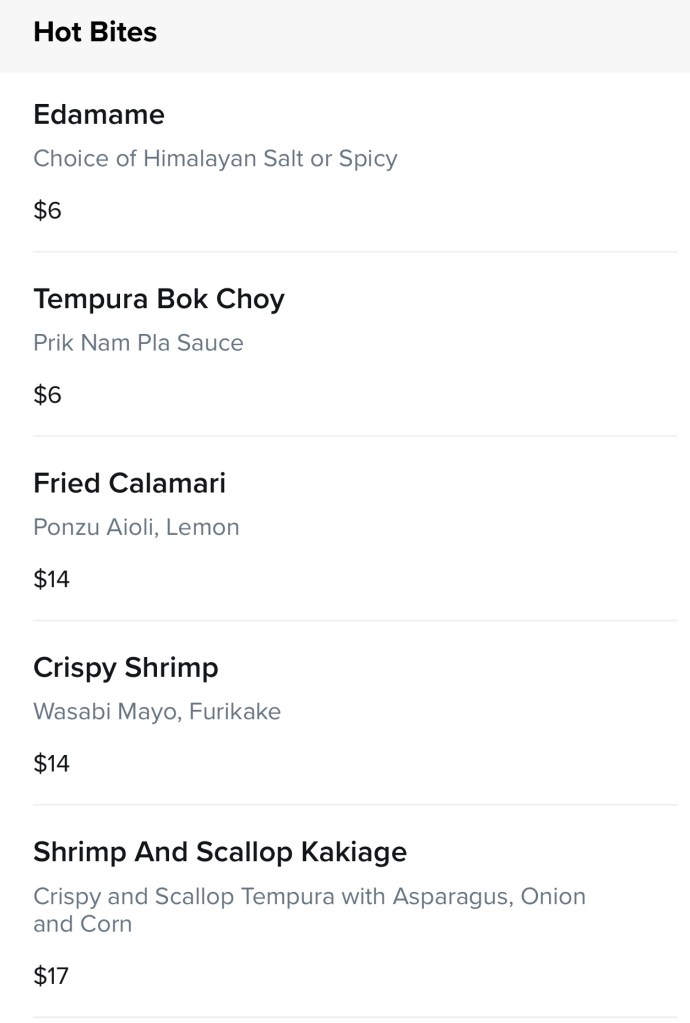690x1023 pixels.
Task: Tap the Prik Nam Pla Sauce description
Action: click(138, 343)
